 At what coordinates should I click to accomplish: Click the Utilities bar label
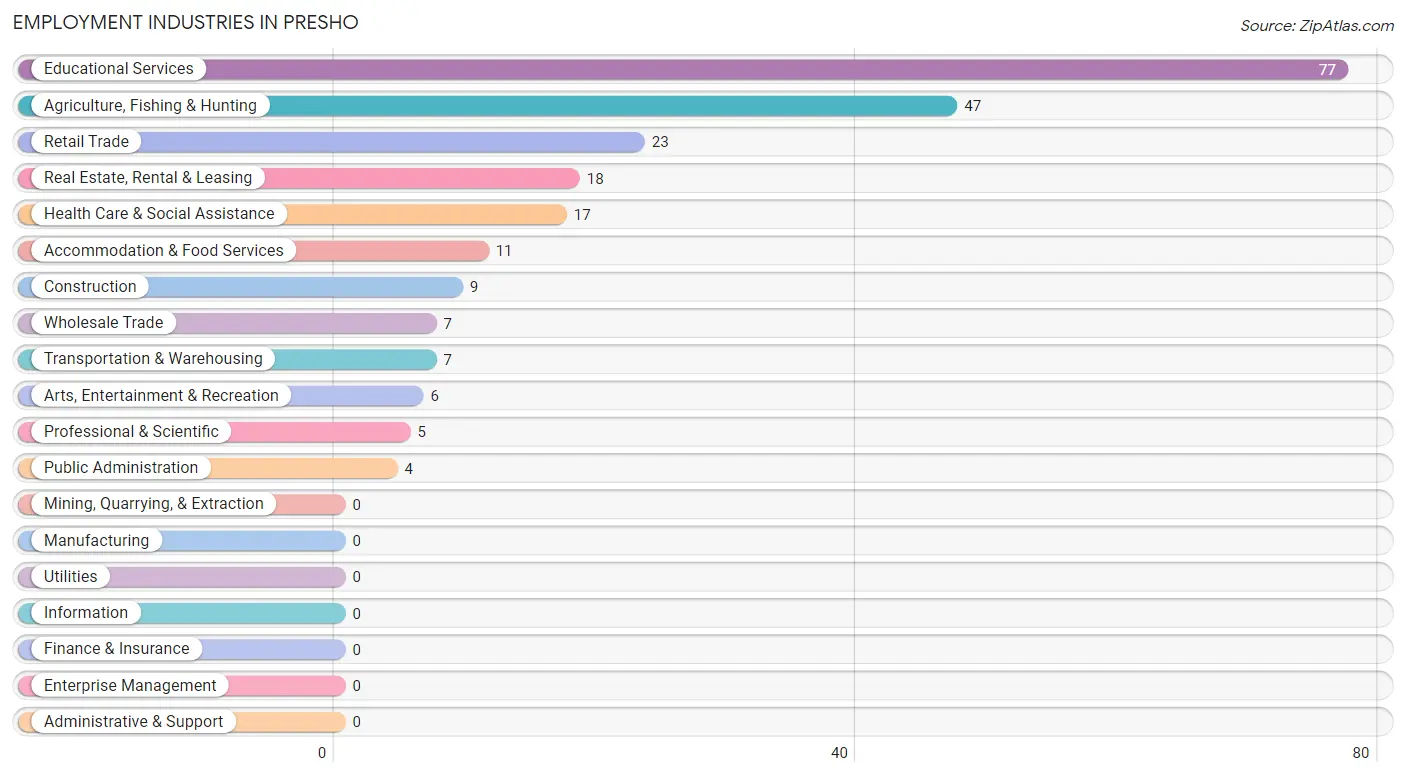pos(71,577)
